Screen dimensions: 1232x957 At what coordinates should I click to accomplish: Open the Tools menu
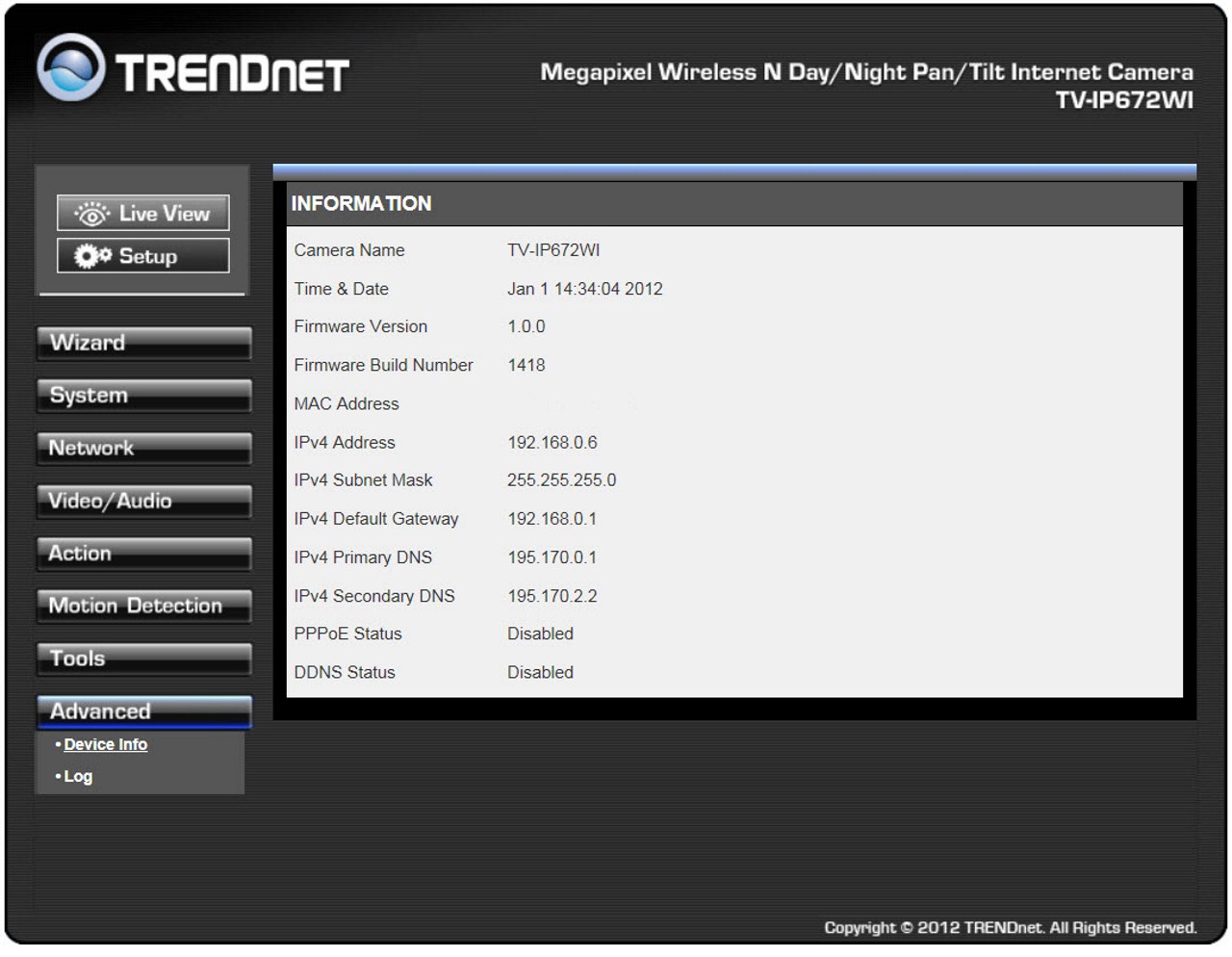143,660
